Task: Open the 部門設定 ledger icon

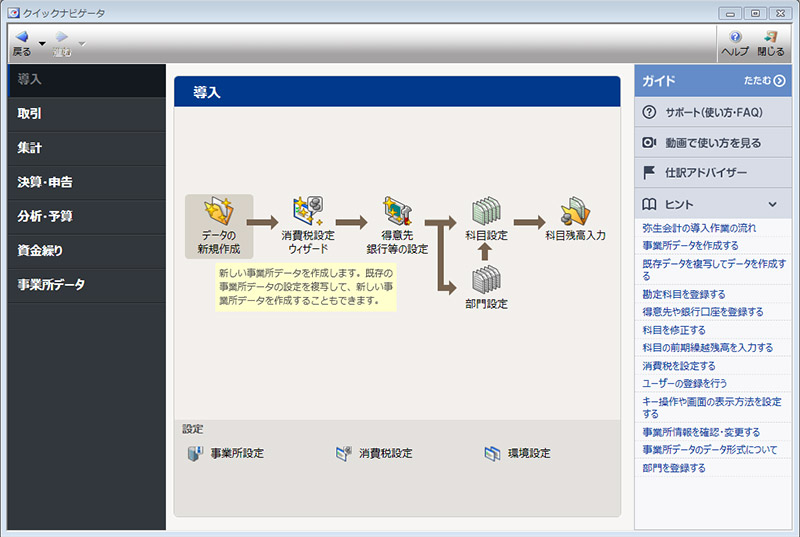Action: coord(486,279)
